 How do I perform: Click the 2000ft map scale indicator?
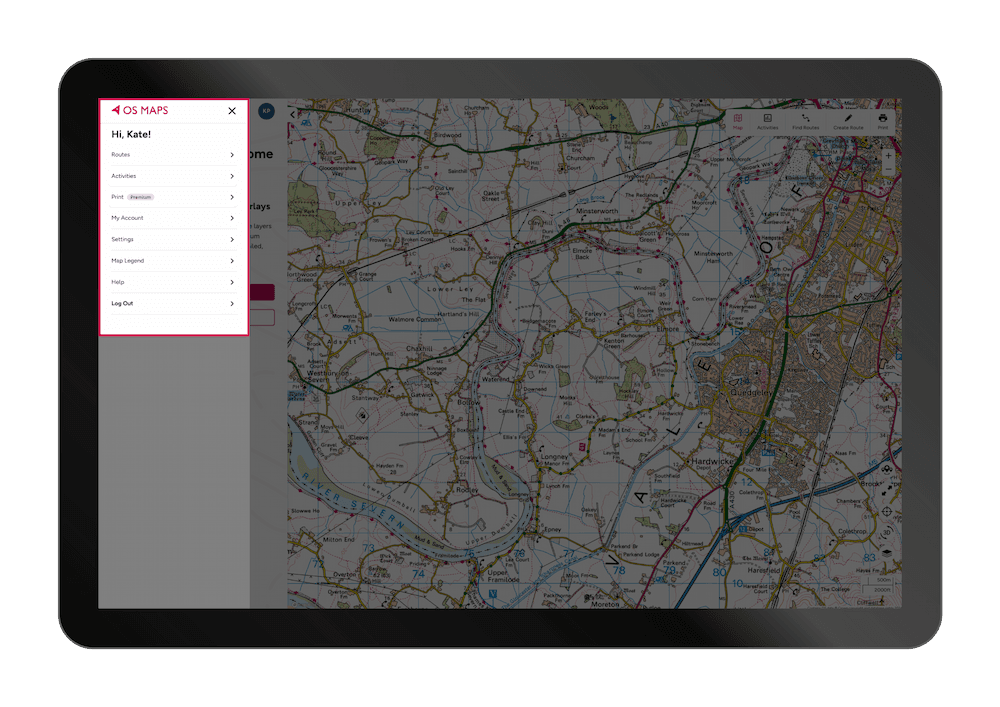point(883,588)
